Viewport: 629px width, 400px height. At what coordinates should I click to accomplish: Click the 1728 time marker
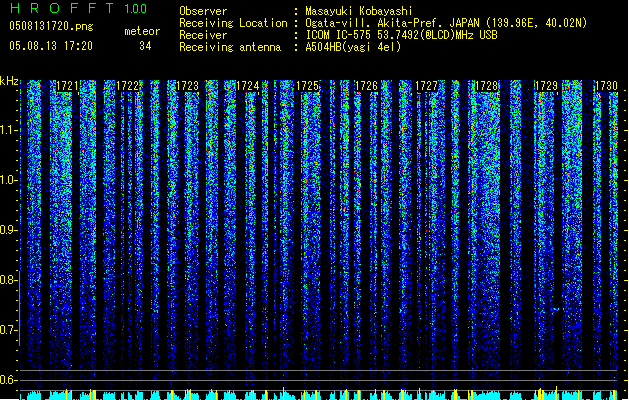tap(486, 86)
